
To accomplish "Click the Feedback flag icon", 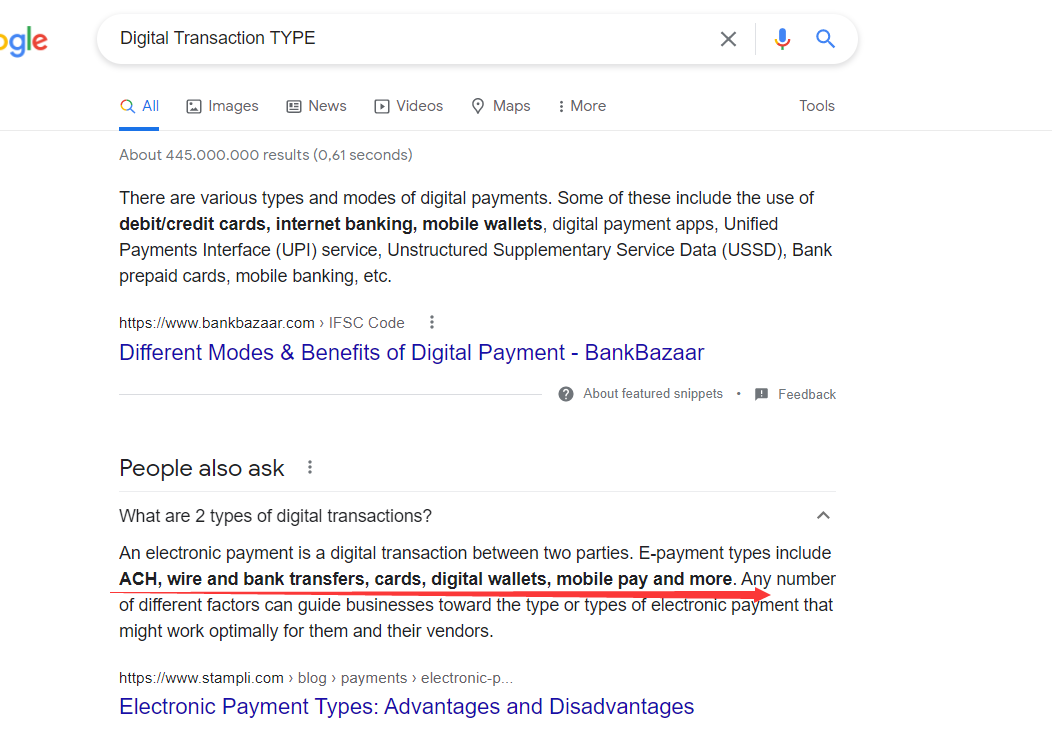I will [x=762, y=394].
